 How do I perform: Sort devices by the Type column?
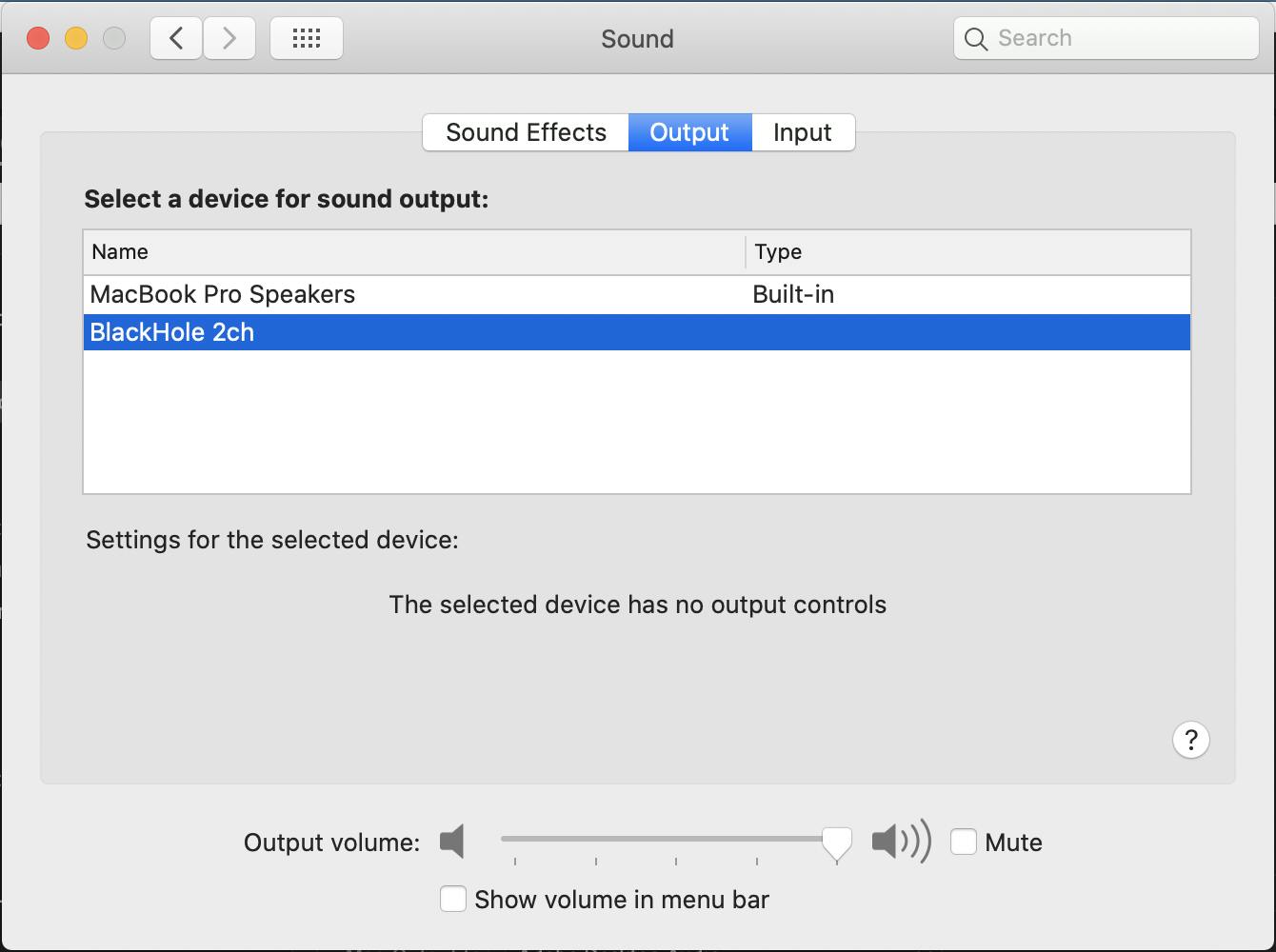tap(779, 251)
